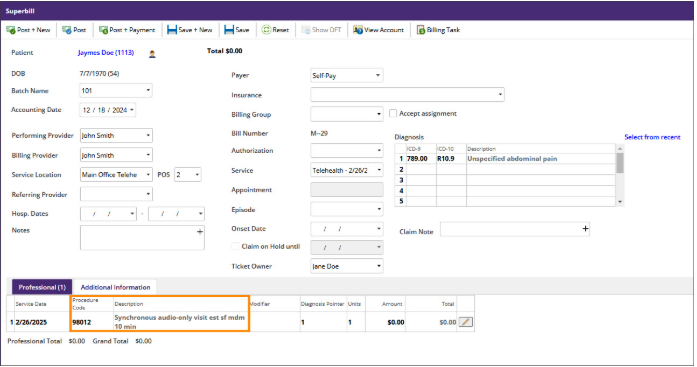Open the Claim on Hold date picker
Screen dimensions: 697x367
click(x=378, y=247)
